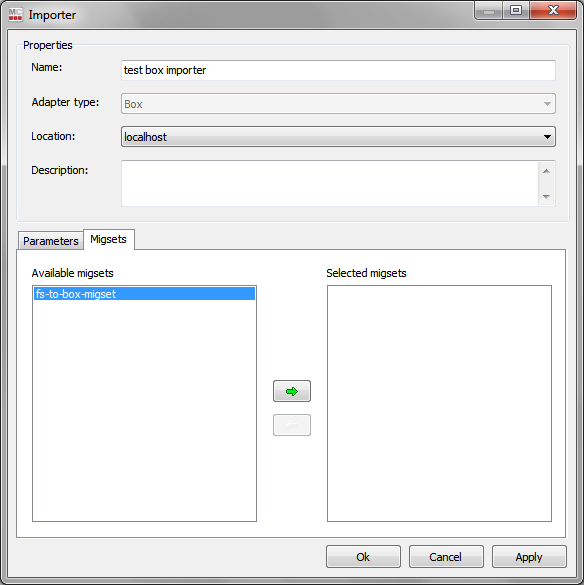
Task: Click the Description scroll up arrow
Action: click(x=546, y=171)
